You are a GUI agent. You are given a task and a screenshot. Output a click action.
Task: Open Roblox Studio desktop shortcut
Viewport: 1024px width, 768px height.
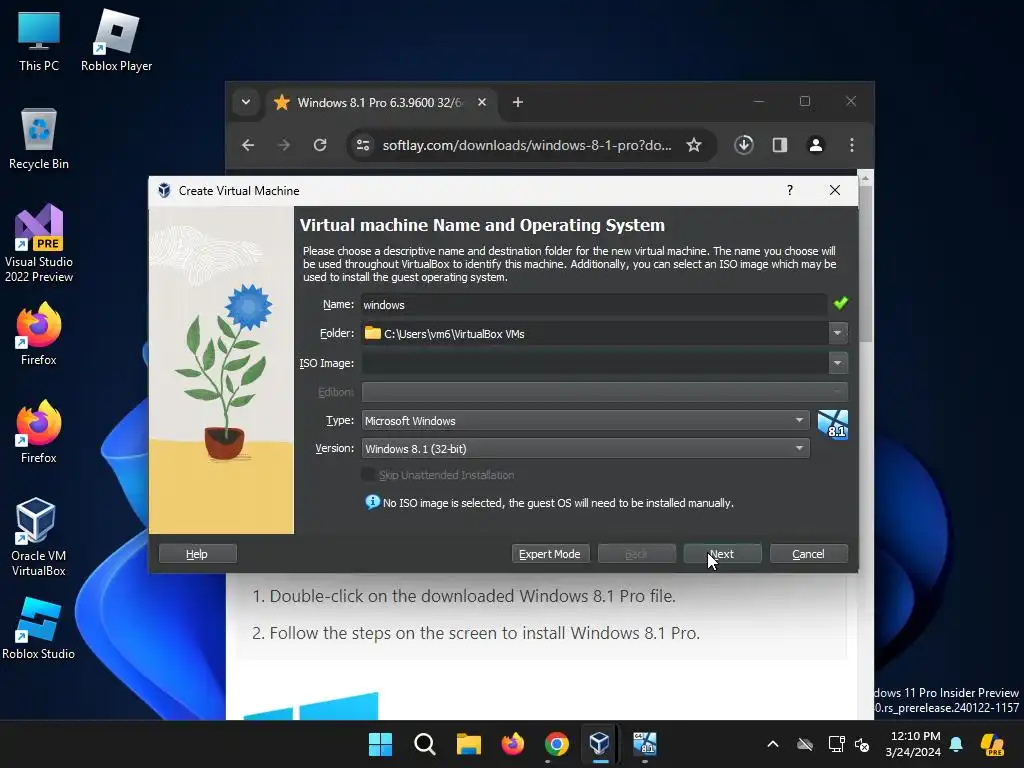[39, 628]
